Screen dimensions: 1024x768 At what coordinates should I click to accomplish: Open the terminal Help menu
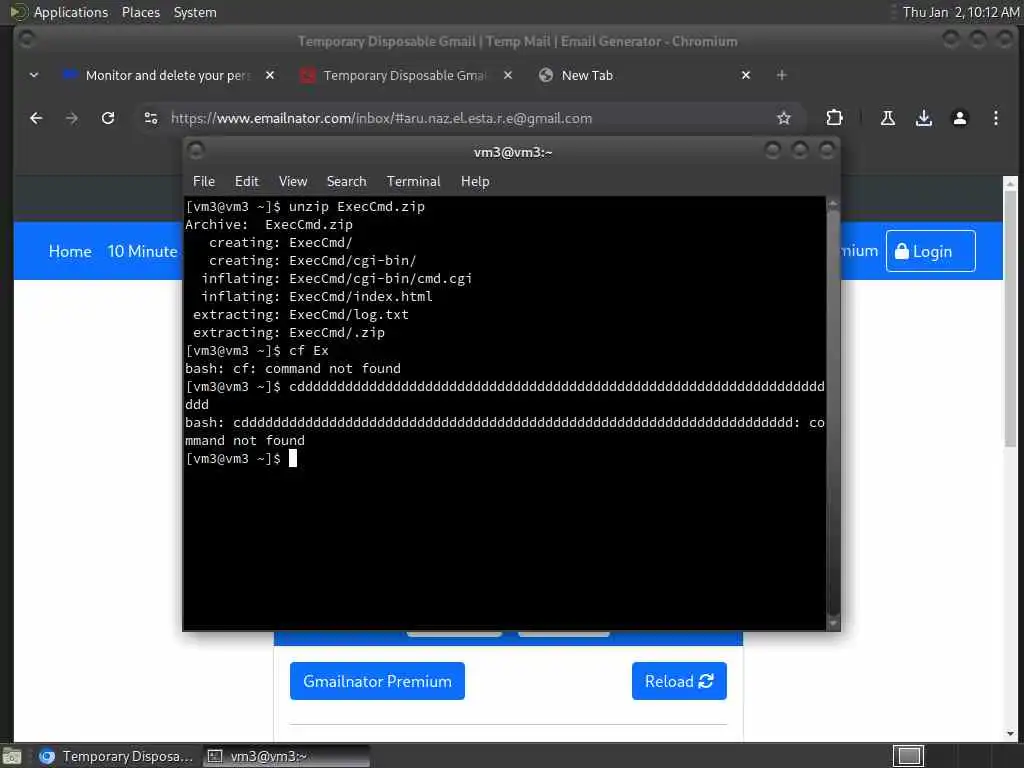(475, 182)
